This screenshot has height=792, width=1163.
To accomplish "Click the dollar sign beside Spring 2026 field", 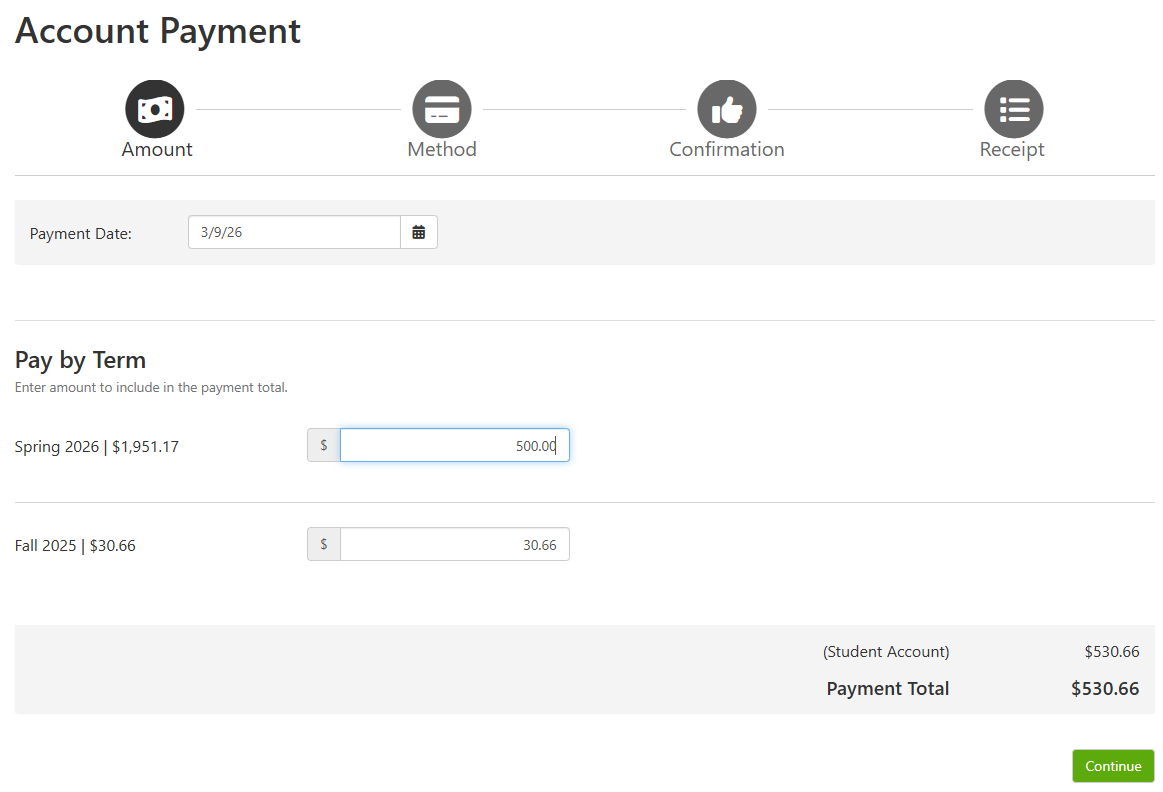I will tap(324, 445).
